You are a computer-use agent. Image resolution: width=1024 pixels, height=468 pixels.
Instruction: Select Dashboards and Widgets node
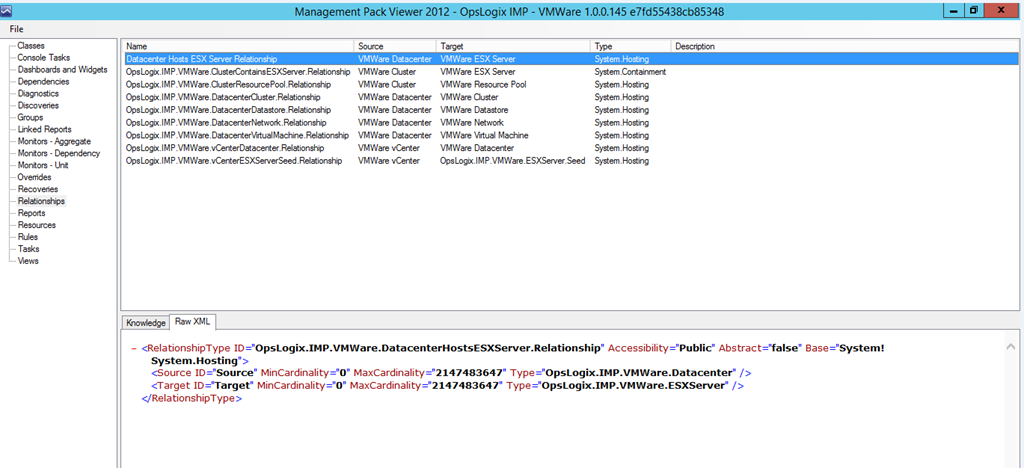[62, 70]
